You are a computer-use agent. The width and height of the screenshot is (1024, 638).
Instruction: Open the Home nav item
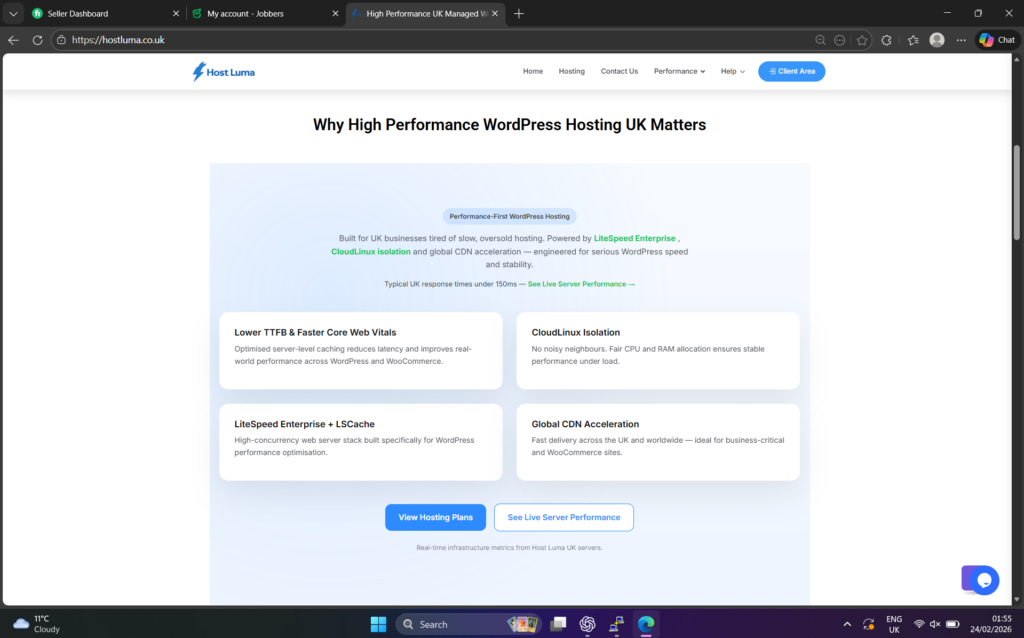pyautogui.click(x=532, y=71)
